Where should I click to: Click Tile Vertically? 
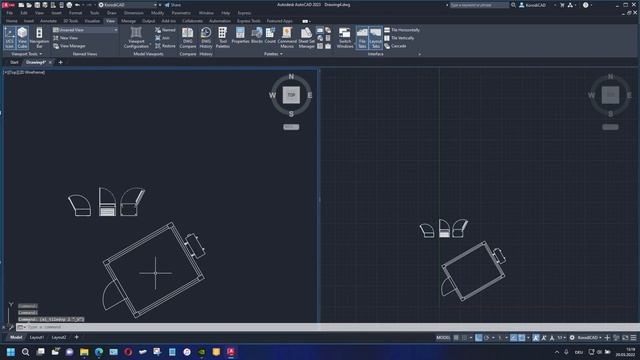pos(399,38)
